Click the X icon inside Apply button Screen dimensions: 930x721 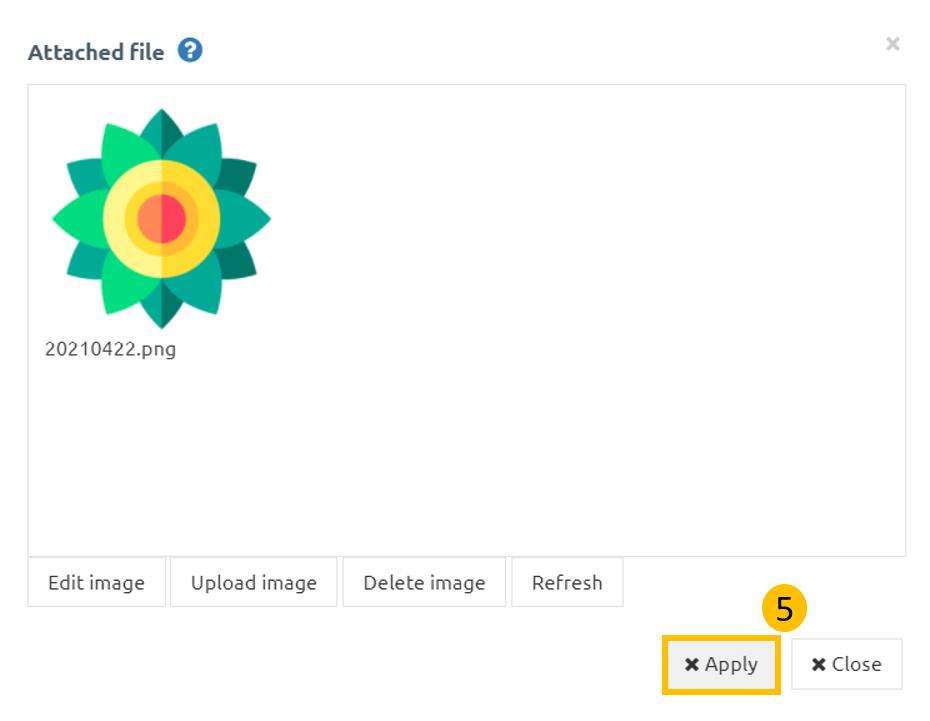pyautogui.click(x=692, y=664)
